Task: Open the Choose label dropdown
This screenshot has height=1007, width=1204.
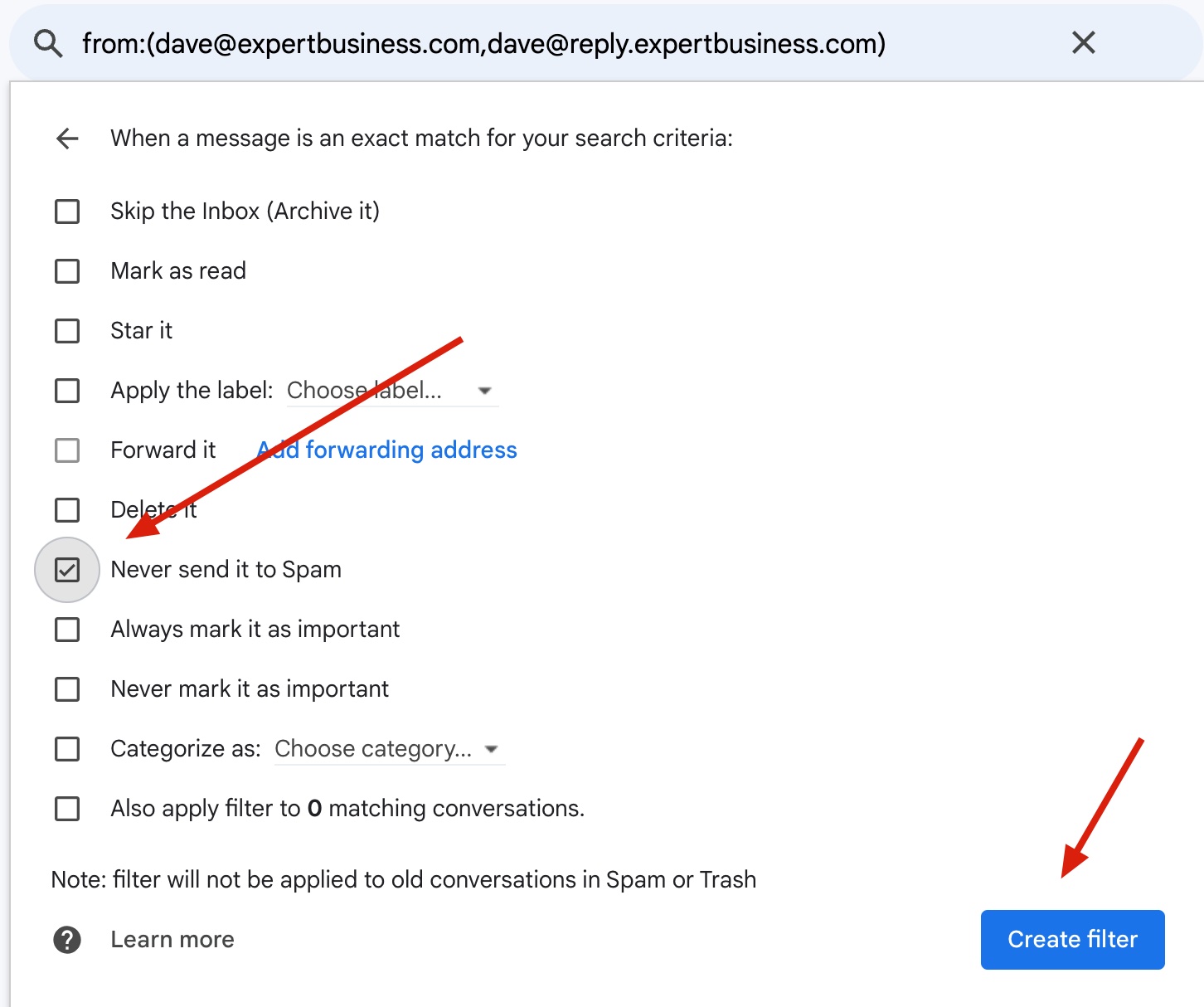Action: coord(391,391)
